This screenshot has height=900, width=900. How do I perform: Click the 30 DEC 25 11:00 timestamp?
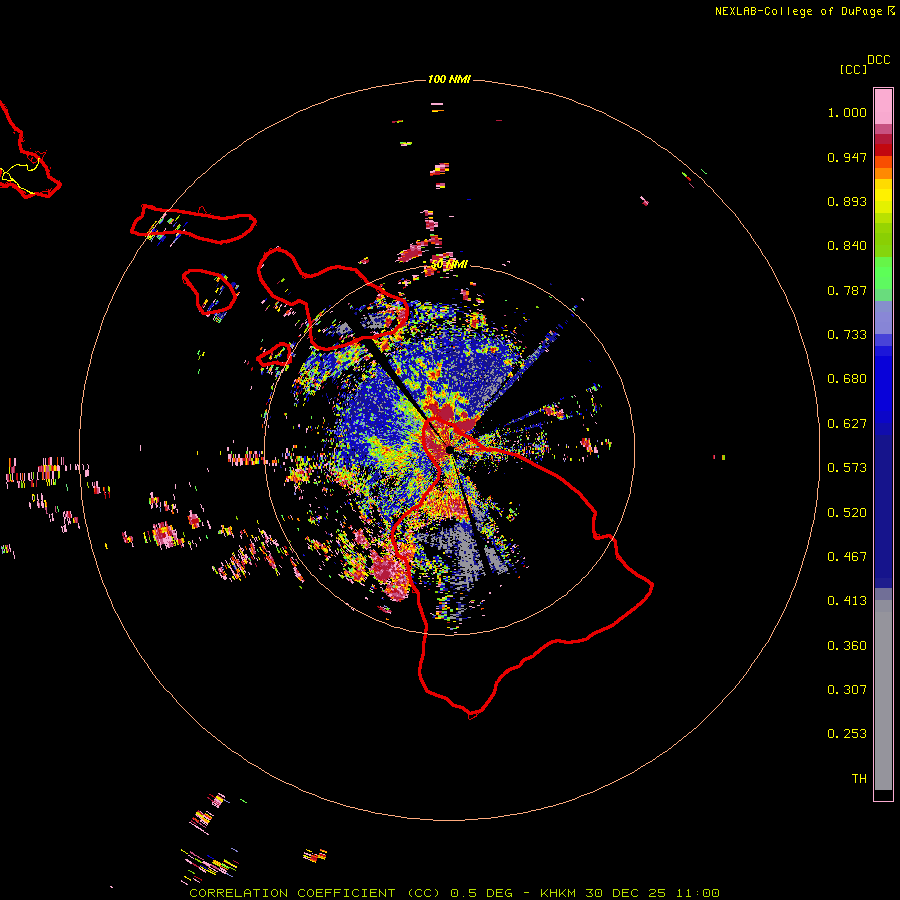pyautogui.click(x=653, y=893)
